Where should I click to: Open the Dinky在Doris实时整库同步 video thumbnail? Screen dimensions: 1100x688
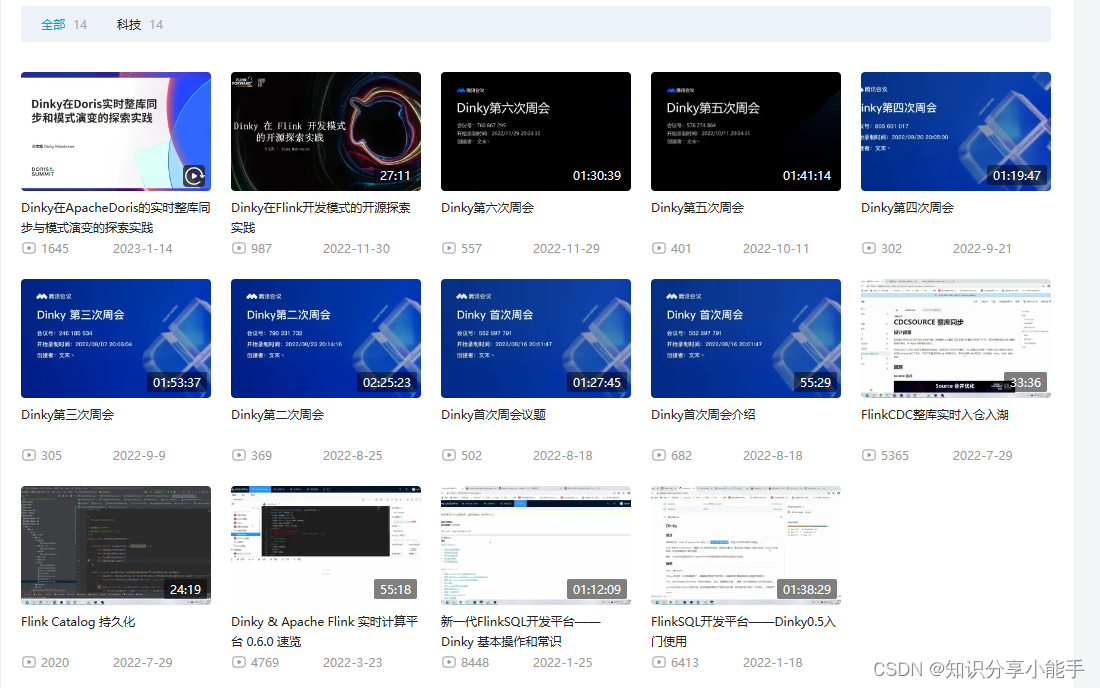[x=116, y=131]
